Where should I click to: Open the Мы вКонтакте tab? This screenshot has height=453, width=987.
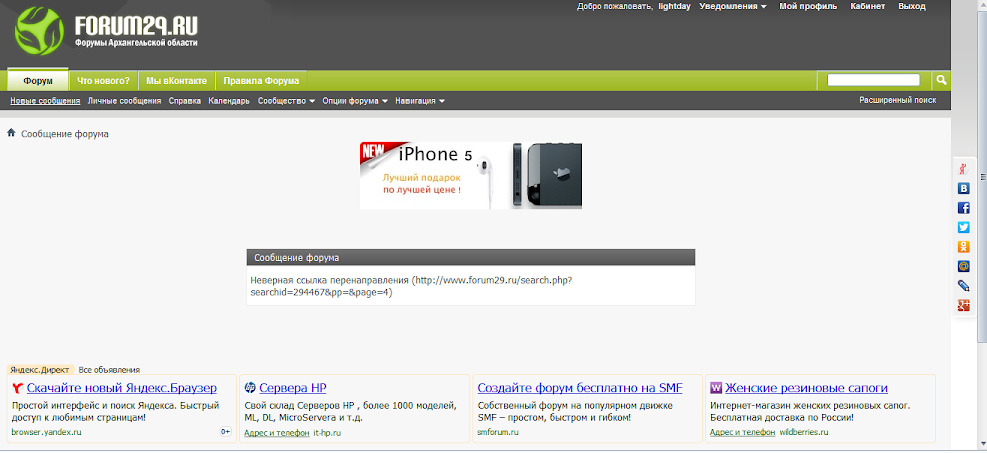pos(176,81)
